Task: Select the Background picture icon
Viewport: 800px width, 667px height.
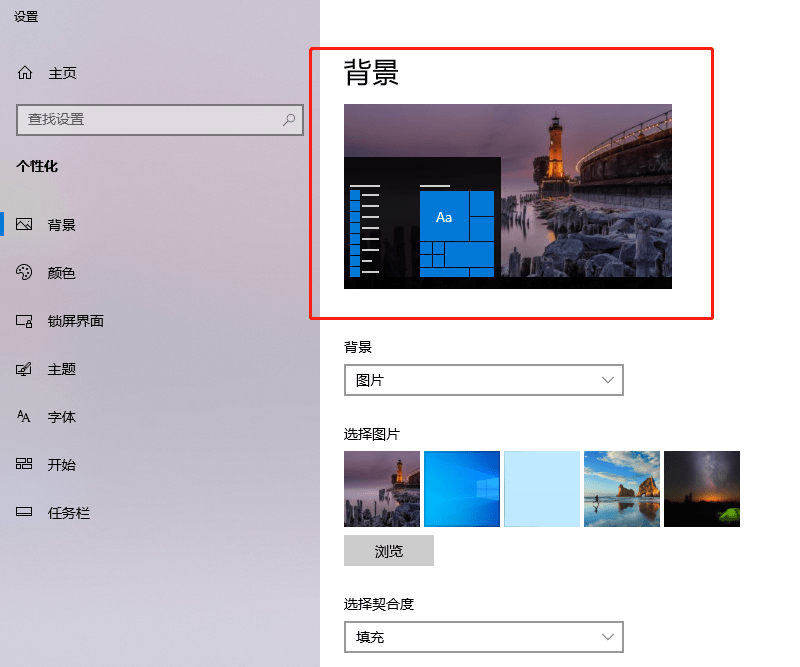Action: [x=25, y=225]
